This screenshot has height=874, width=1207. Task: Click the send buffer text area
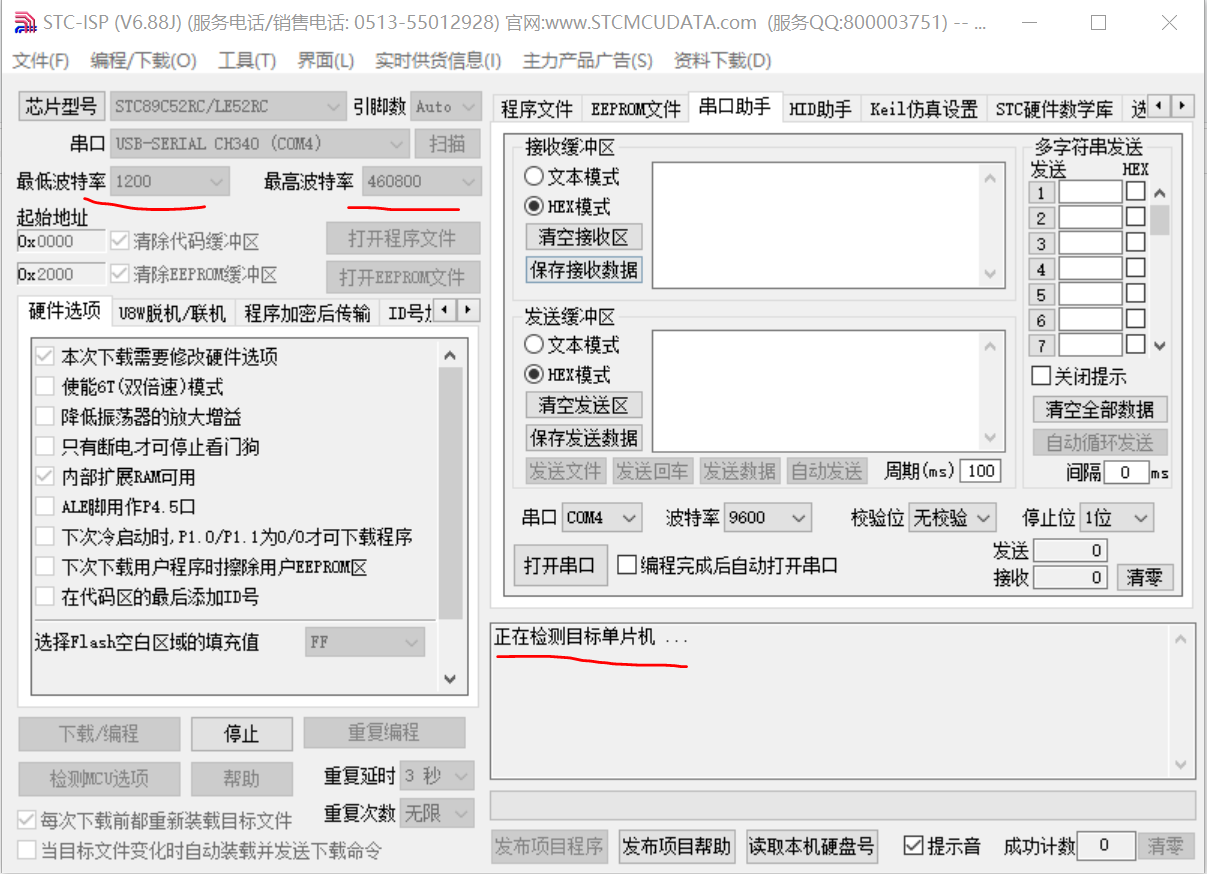[827, 390]
